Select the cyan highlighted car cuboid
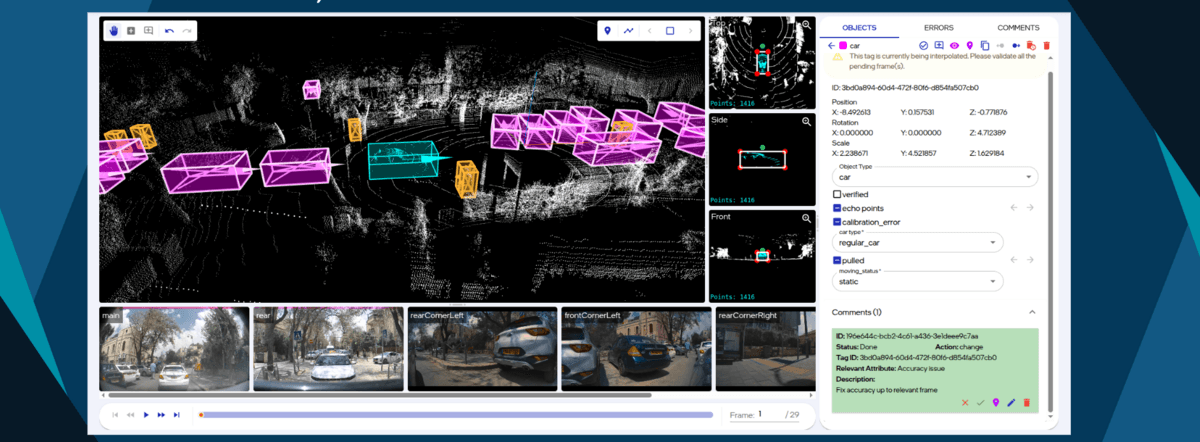This screenshot has height=442, width=1200. 403,161
